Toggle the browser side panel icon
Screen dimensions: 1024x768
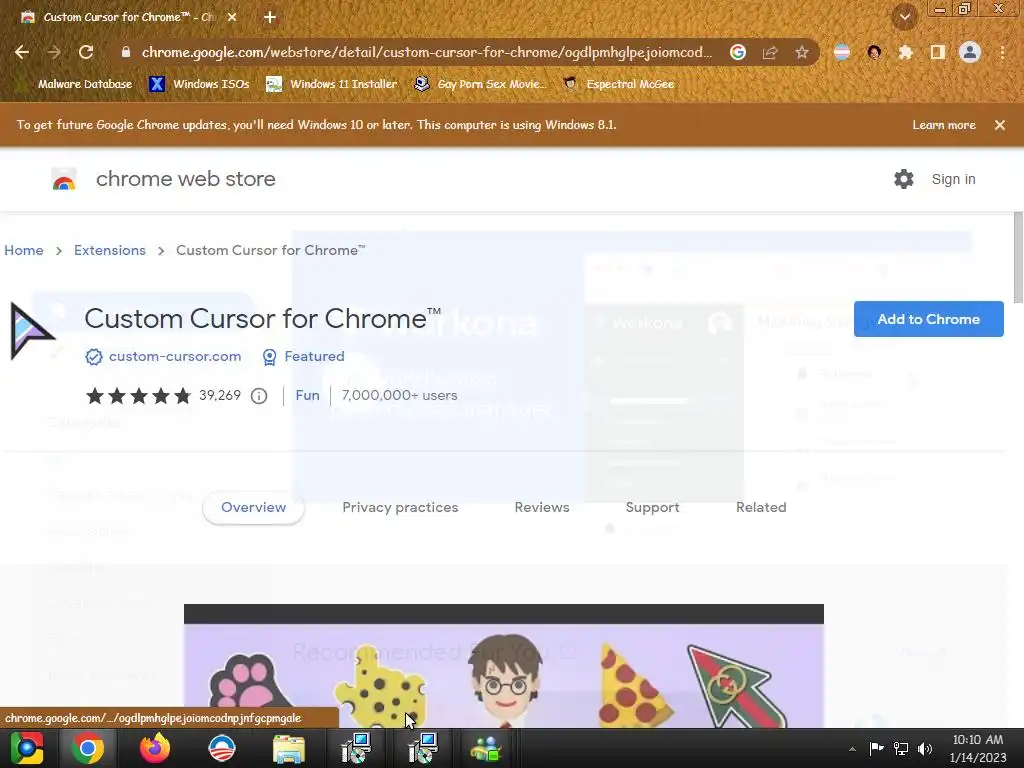tap(938, 52)
